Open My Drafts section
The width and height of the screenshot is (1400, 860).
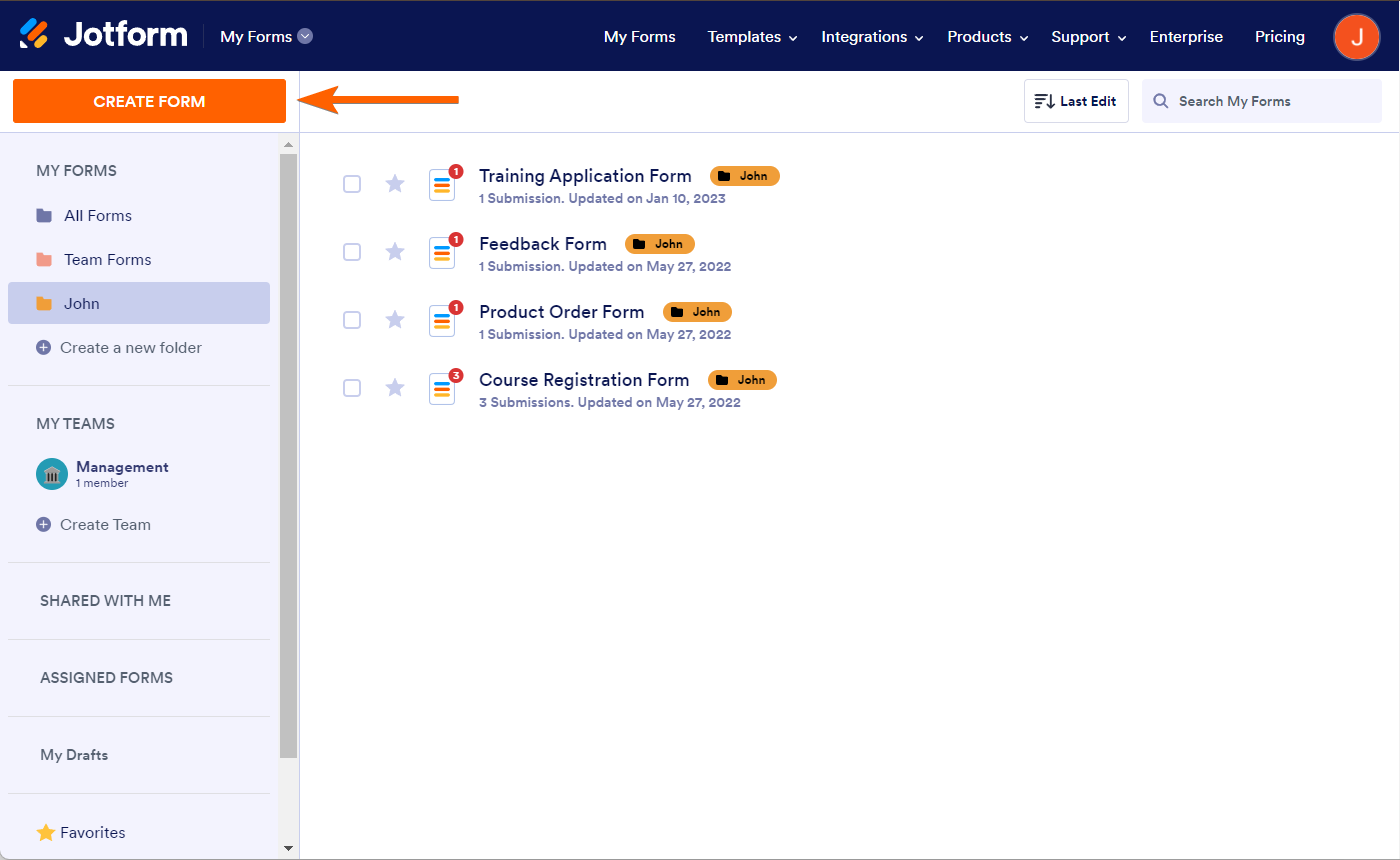point(74,755)
